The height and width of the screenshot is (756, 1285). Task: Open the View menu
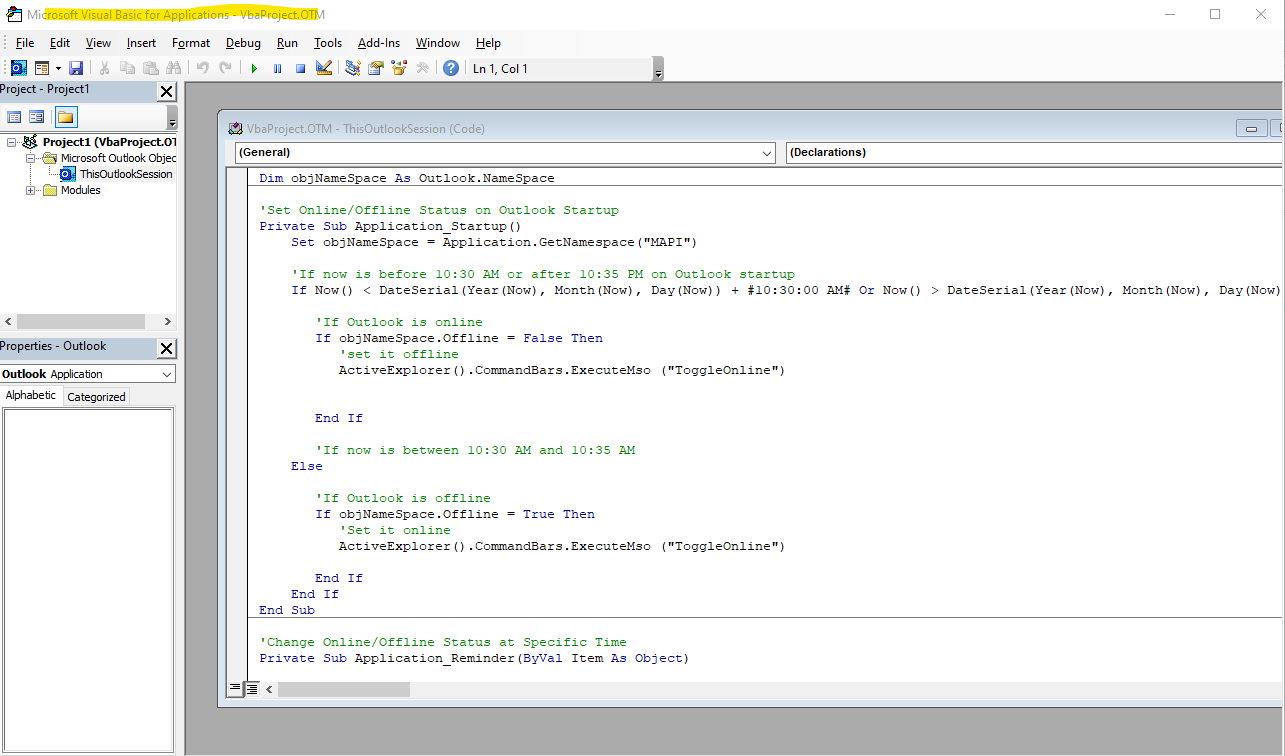[98, 43]
